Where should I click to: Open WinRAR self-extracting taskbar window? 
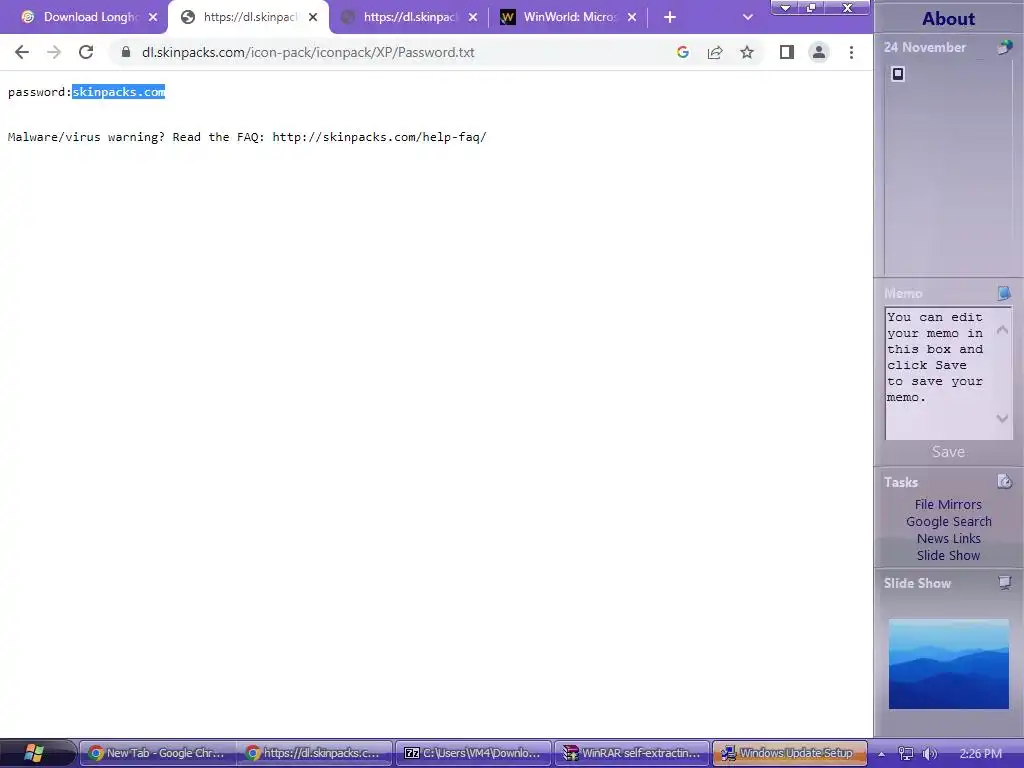click(632, 753)
